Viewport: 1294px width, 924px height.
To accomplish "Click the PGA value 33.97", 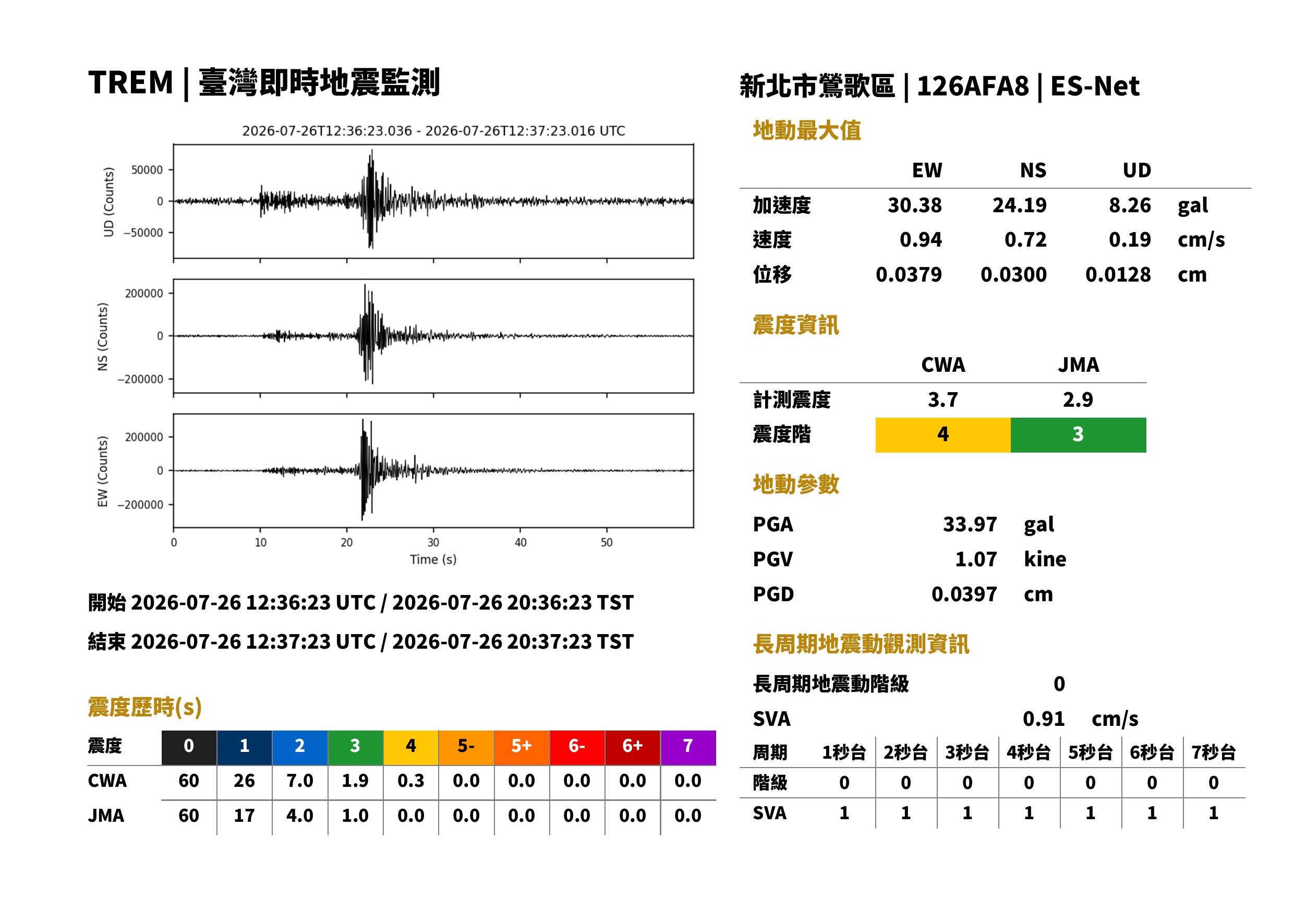I will [969, 524].
